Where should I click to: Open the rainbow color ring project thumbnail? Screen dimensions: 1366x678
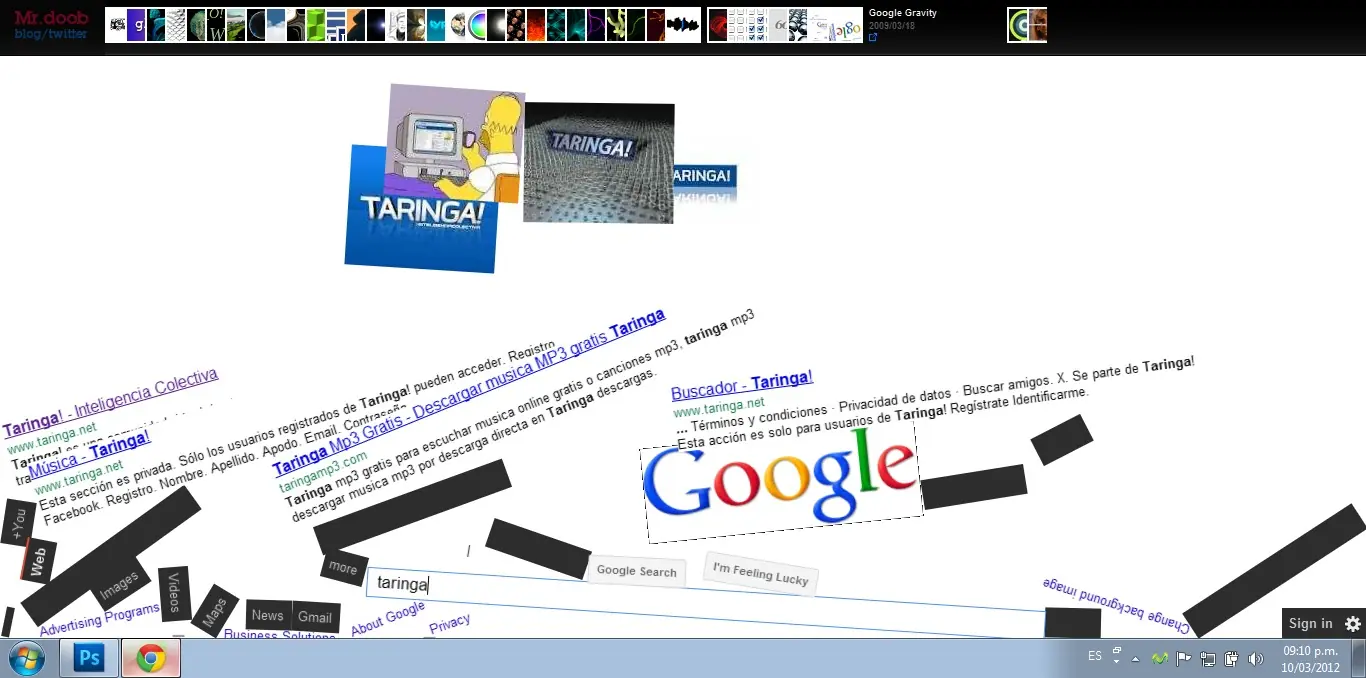point(476,25)
